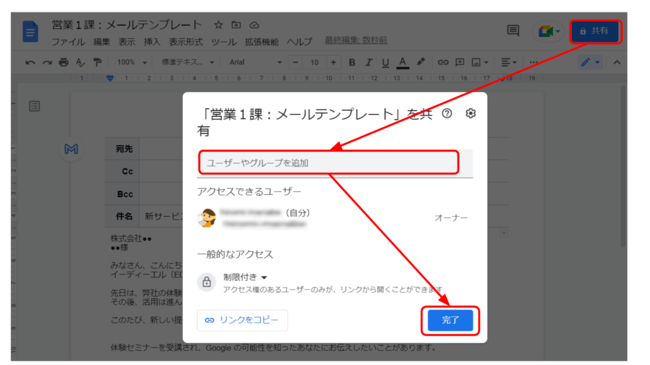Toggle bold formatting
The height and width of the screenshot is (365, 650).
coord(352,62)
